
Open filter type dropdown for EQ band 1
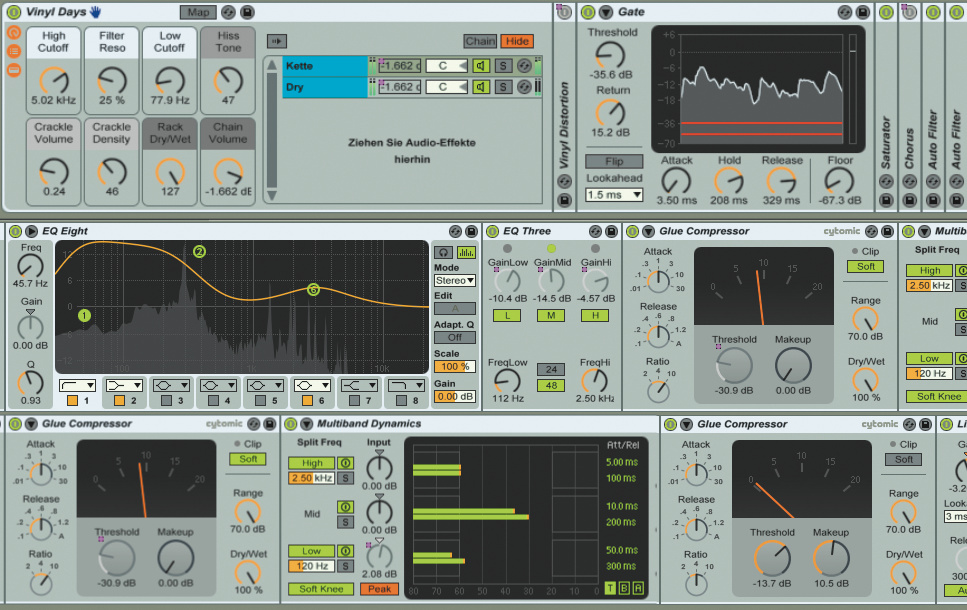pos(81,384)
